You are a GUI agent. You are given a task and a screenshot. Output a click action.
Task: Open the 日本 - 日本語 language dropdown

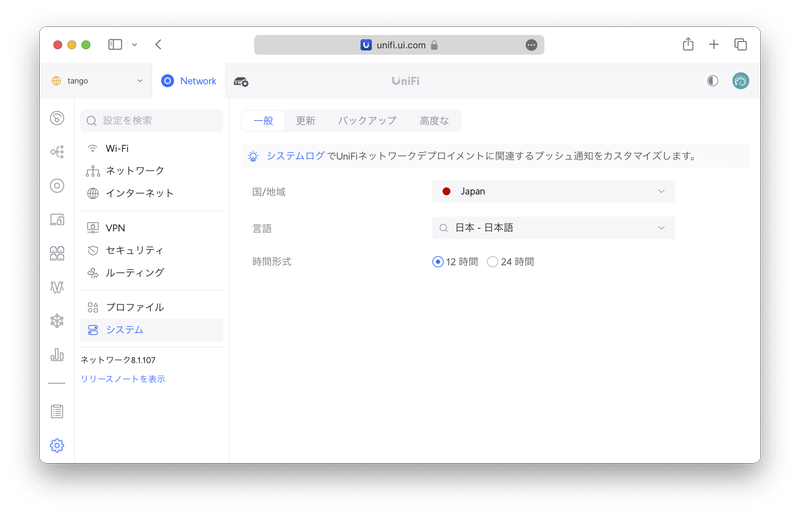tap(553, 228)
